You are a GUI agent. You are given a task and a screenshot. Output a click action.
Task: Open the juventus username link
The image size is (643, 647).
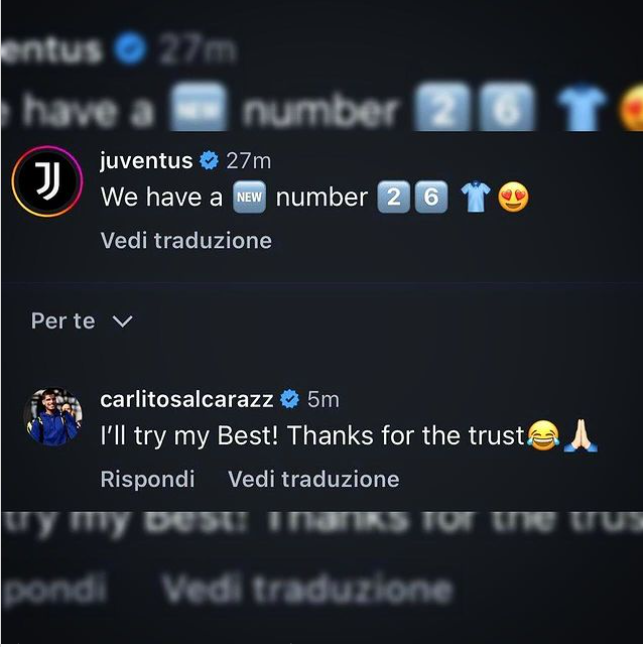146,161
